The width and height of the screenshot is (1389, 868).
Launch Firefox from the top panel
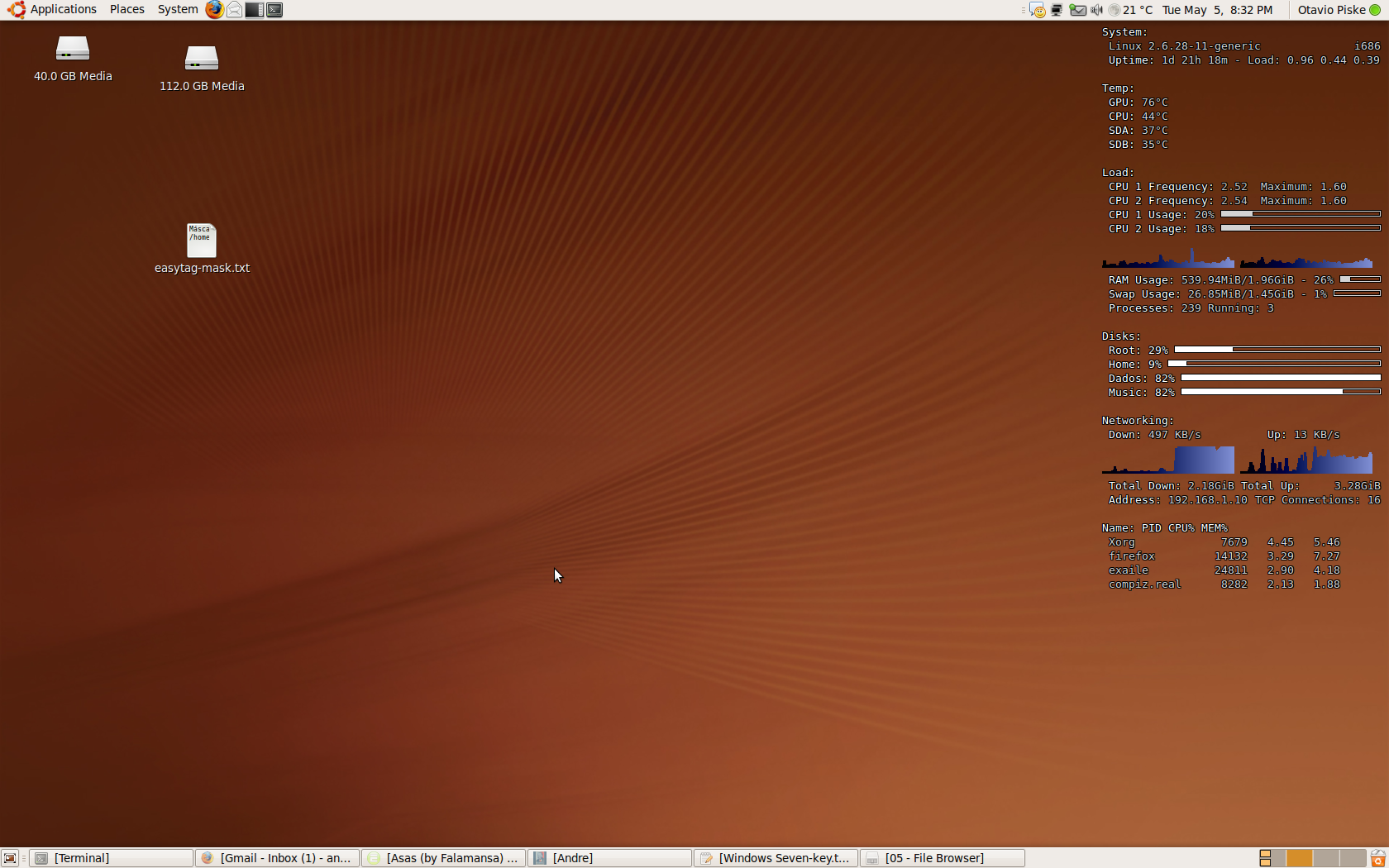[x=214, y=10]
